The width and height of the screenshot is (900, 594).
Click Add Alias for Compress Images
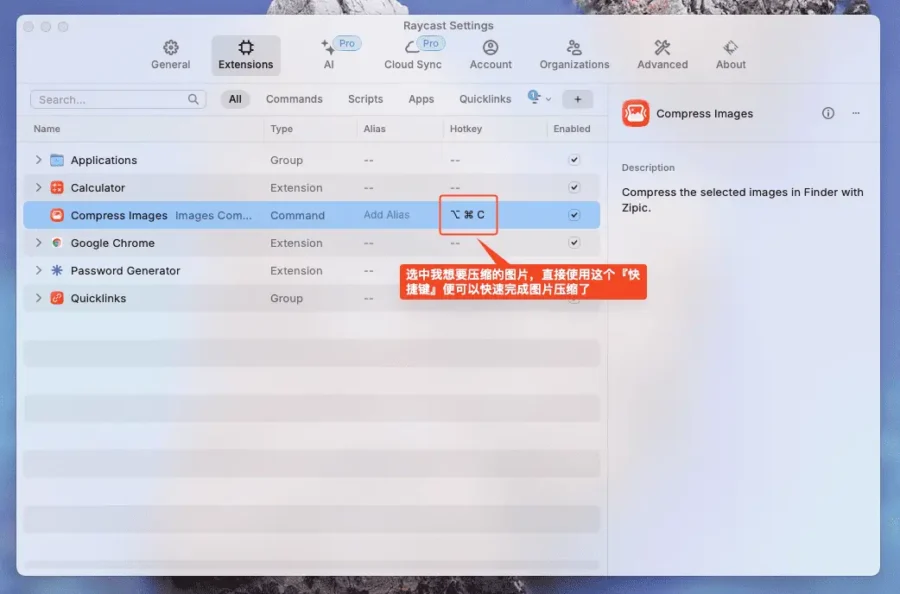click(x=386, y=215)
